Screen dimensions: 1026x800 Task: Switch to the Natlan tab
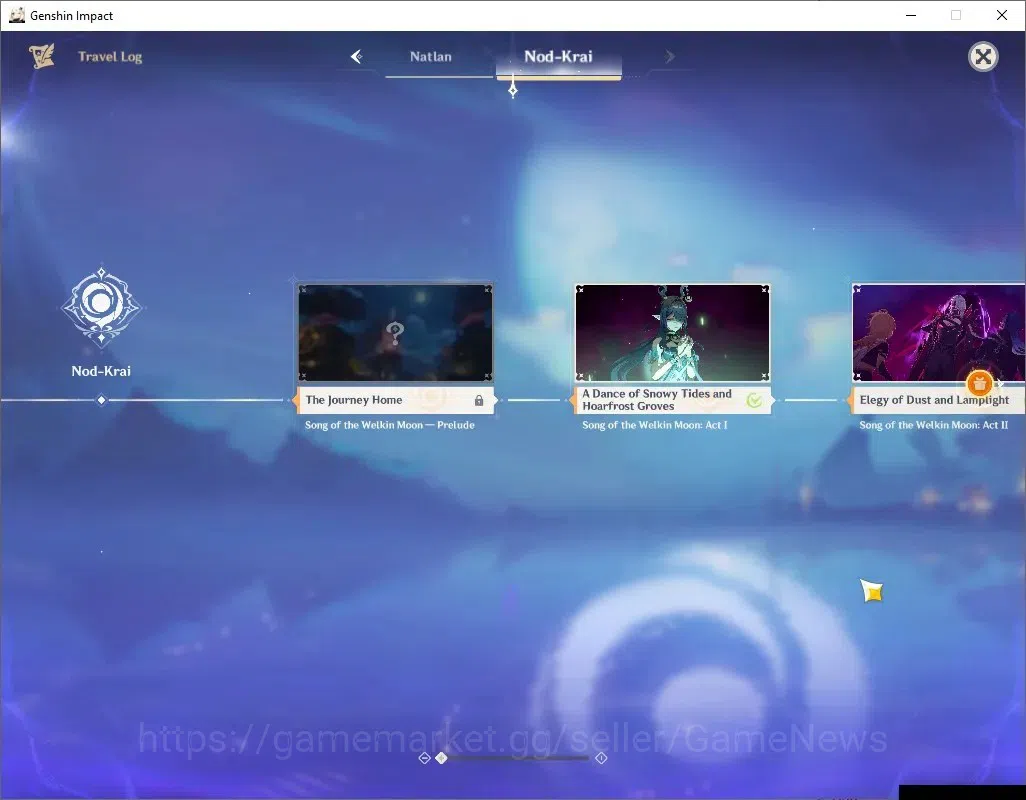(431, 57)
